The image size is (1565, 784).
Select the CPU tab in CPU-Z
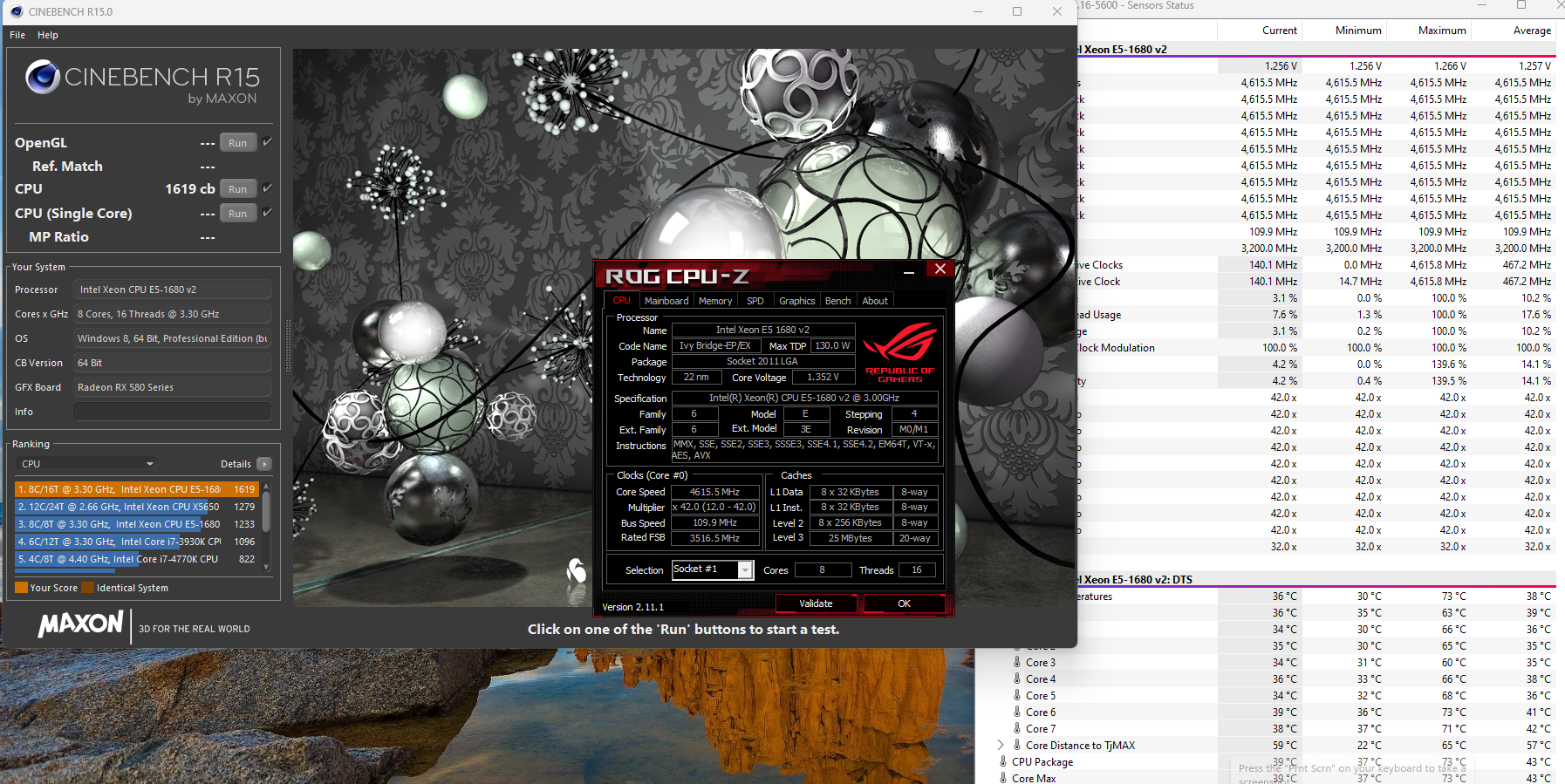click(621, 300)
